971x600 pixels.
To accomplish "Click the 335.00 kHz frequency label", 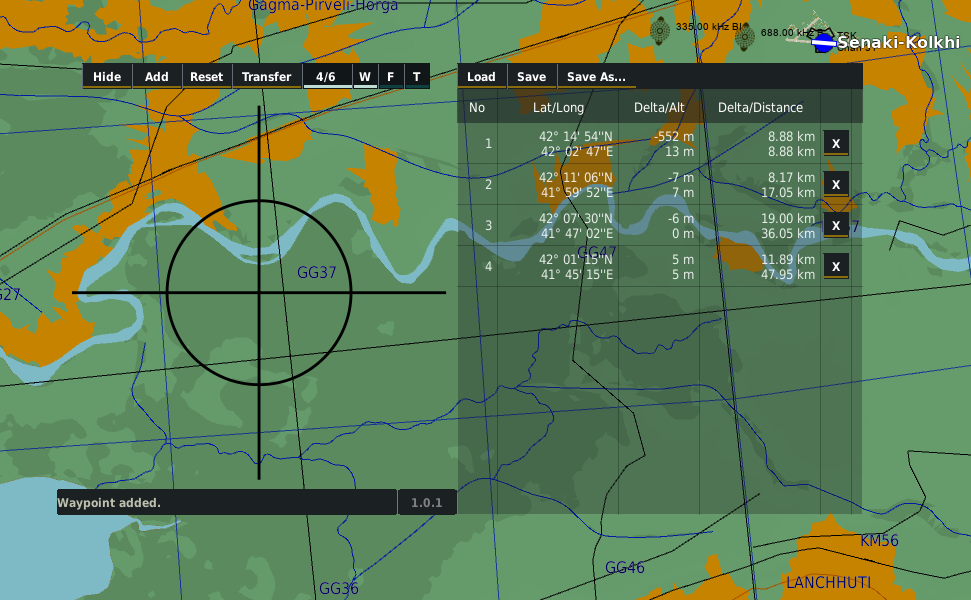I will [708, 27].
